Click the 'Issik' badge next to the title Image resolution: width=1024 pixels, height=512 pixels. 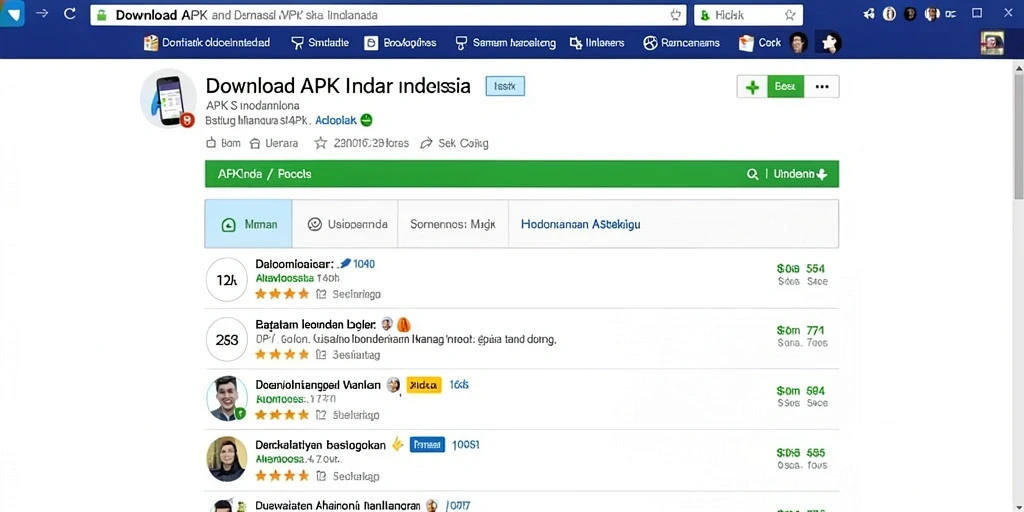tap(505, 86)
